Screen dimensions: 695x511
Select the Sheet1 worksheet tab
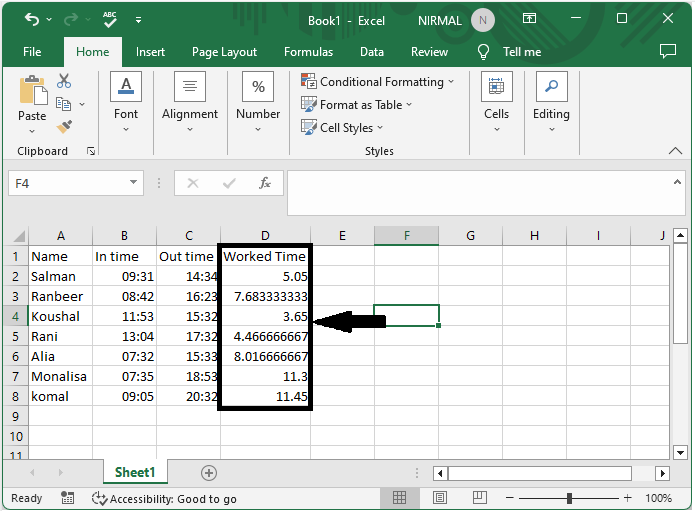click(135, 473)
